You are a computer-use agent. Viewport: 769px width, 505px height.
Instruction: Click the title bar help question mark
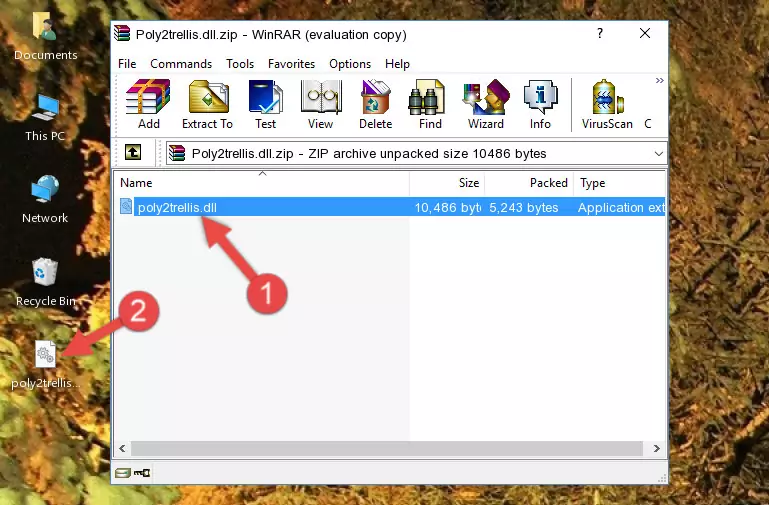(599, 33)
